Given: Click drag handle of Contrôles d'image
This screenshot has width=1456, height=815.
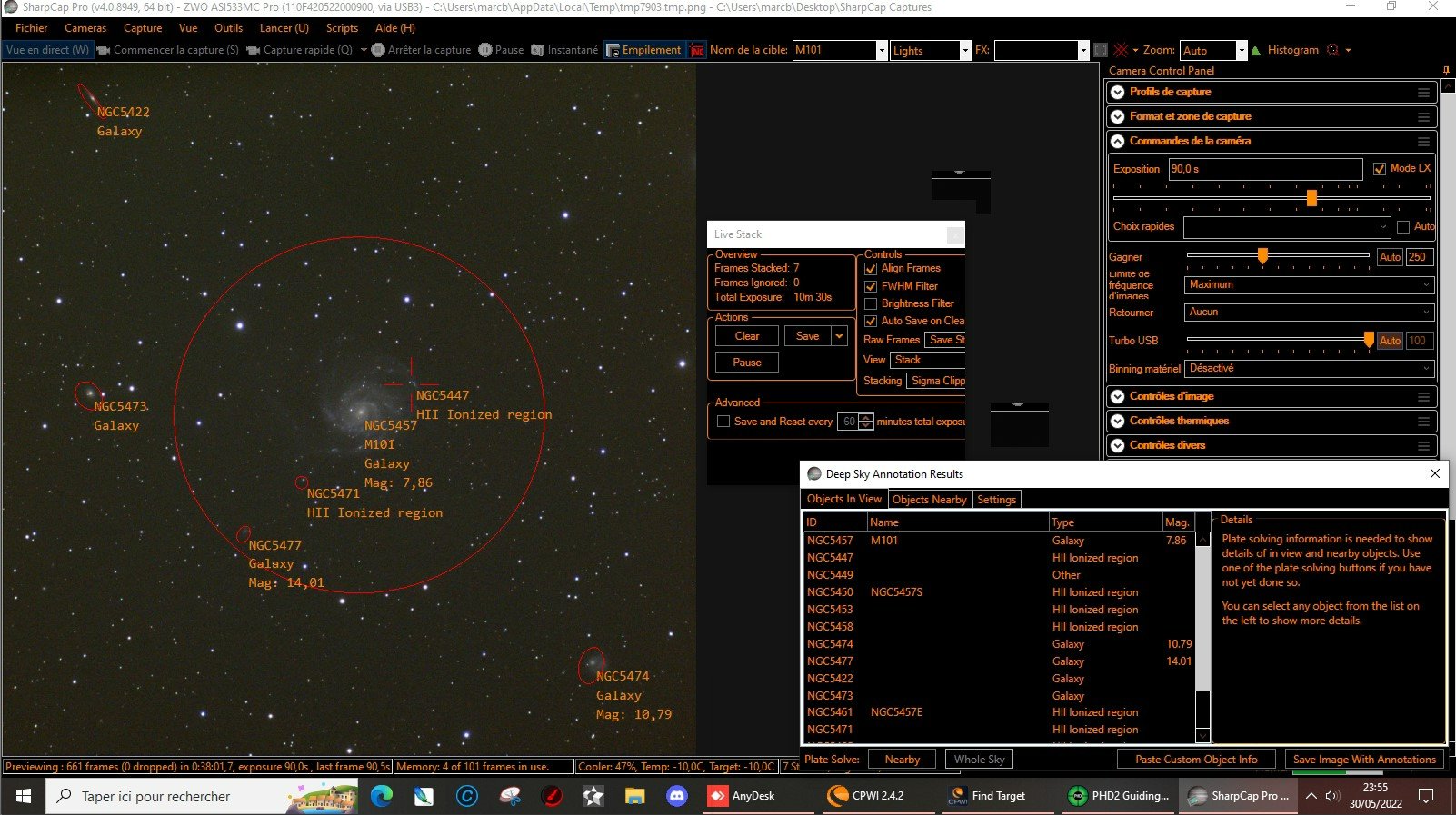Looking at the screenshot, I should coord(1423,397).
